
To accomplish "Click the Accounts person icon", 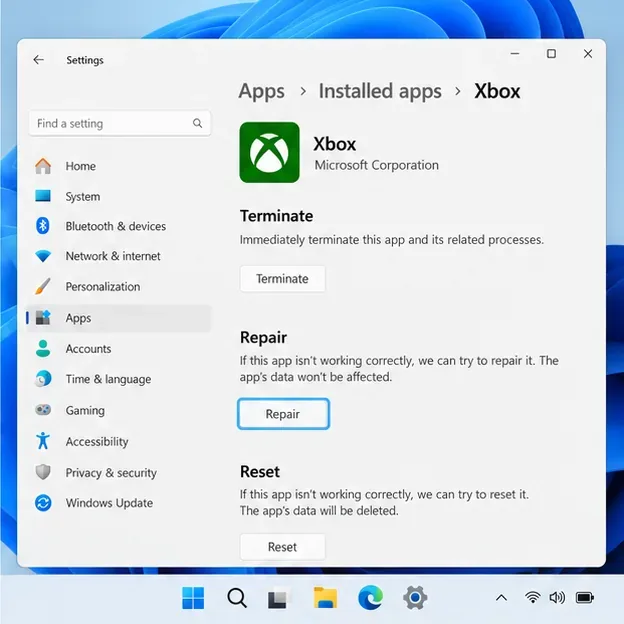I will pyautogui.click(x=43, y=348).
